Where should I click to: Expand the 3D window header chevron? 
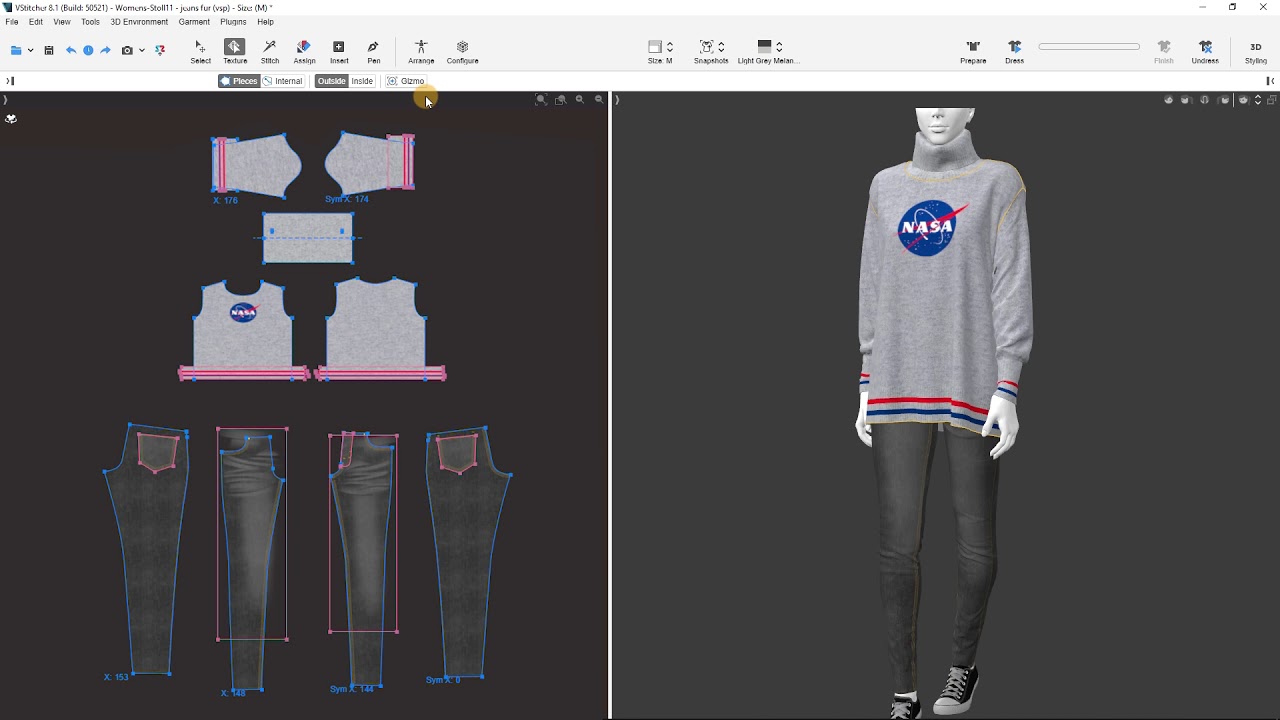tap(617, 100)
